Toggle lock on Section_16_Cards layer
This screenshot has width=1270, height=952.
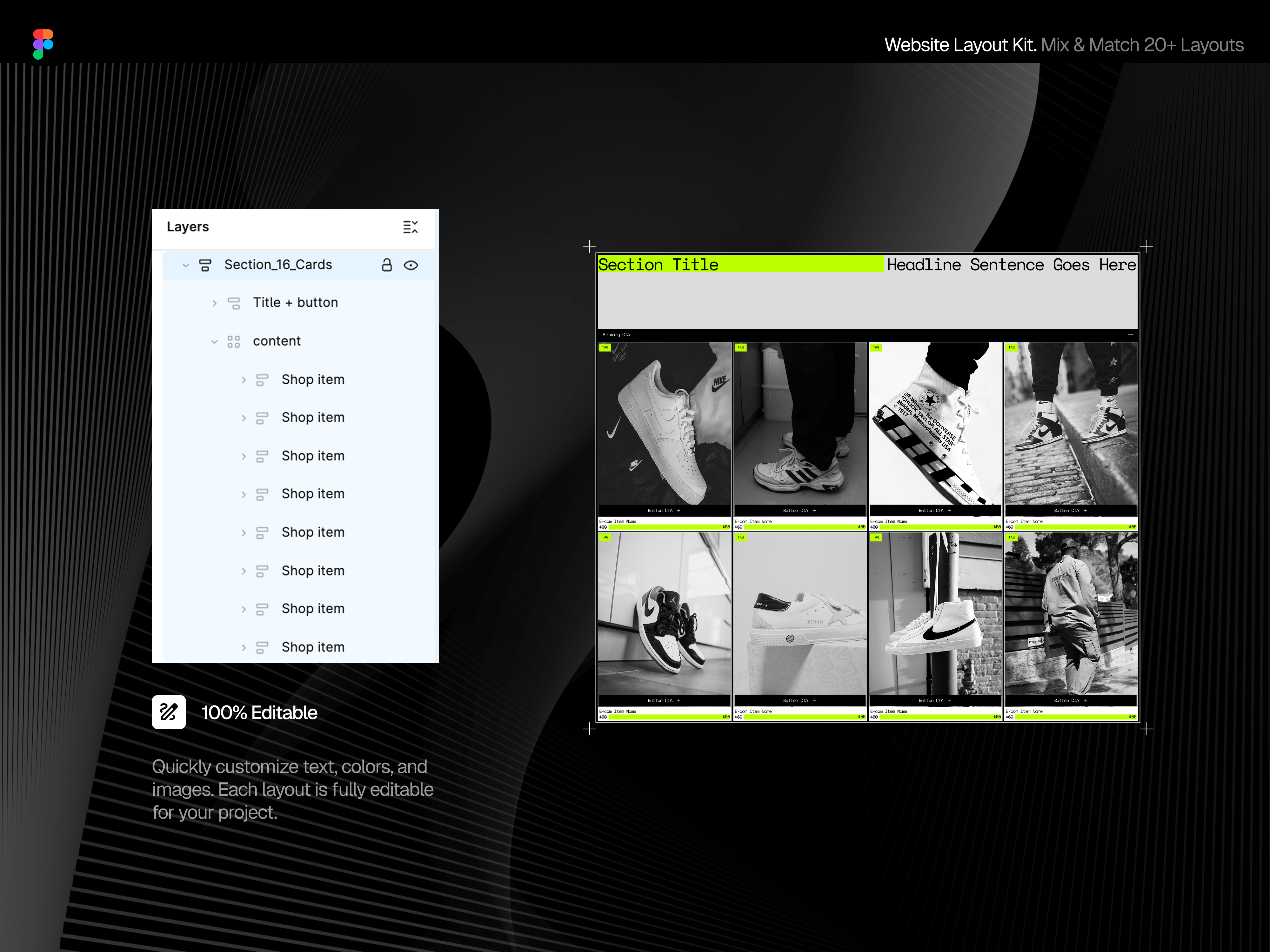tap(387, 265)
